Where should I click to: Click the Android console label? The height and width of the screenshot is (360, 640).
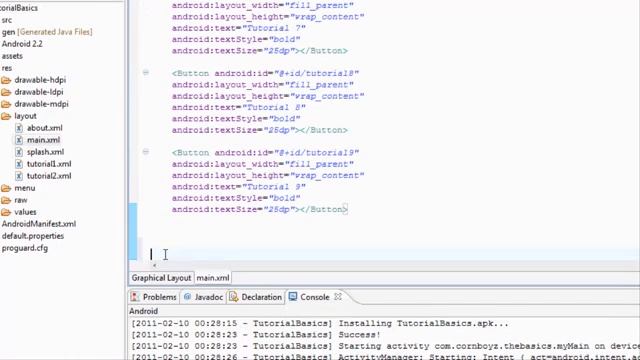coord(144,311)
